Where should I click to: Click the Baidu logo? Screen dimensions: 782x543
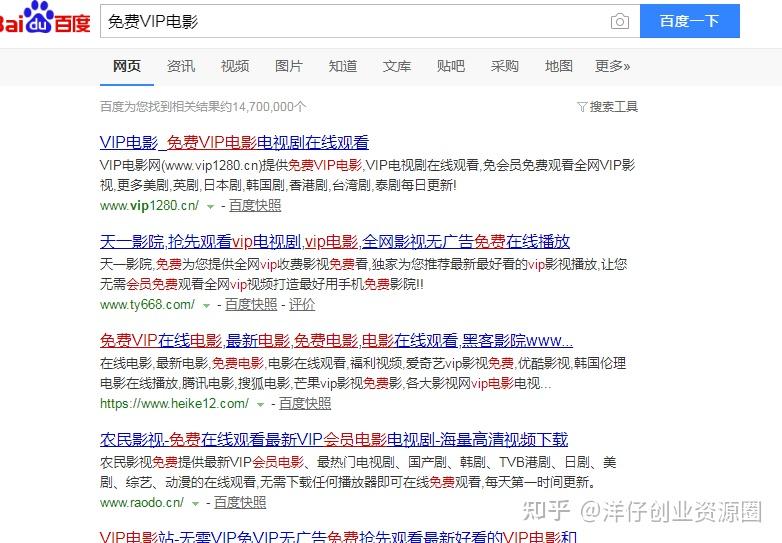click(44, 18)
